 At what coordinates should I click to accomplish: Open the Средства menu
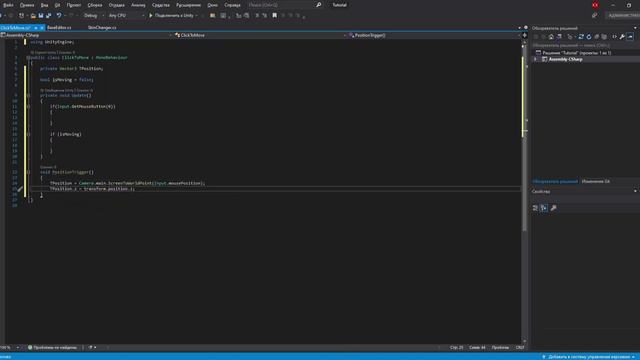point(160,5)
